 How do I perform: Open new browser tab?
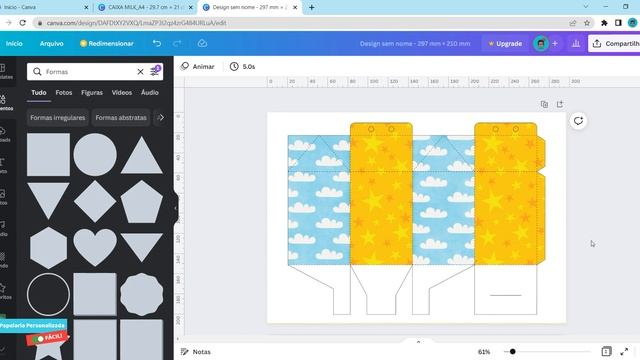311,7
